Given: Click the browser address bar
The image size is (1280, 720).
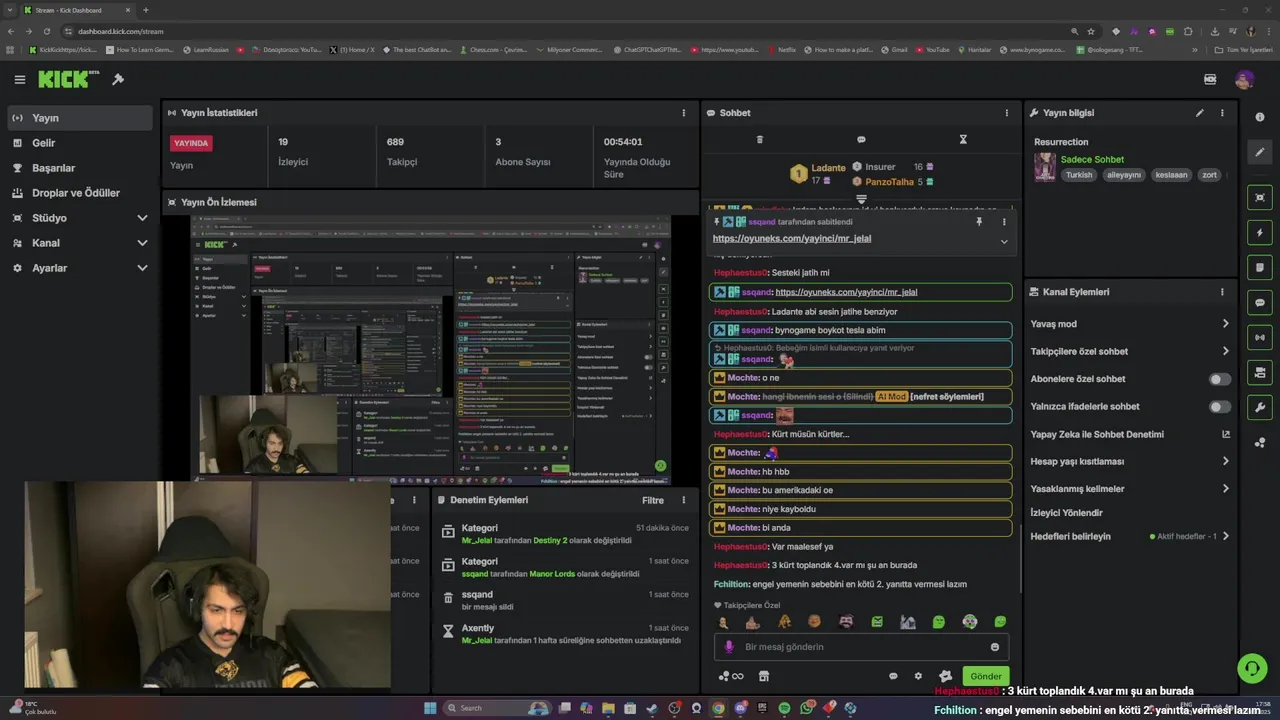Looking at the screenshot, I should coord(560,31).
